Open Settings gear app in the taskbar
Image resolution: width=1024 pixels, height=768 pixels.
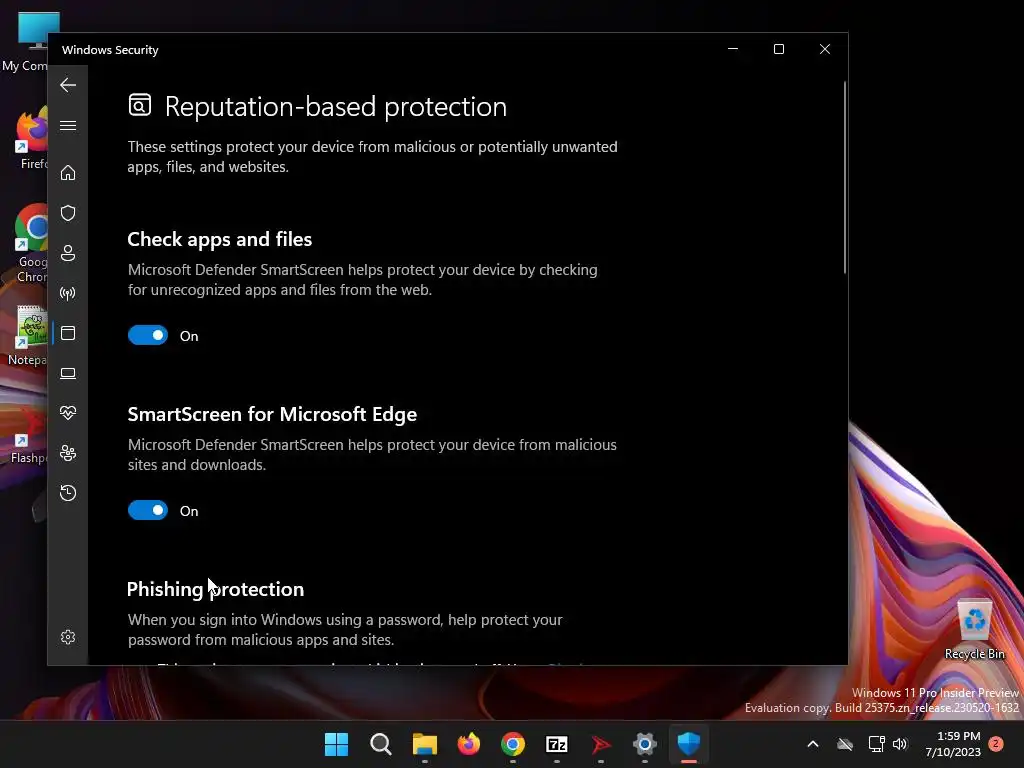click(645, 744)
